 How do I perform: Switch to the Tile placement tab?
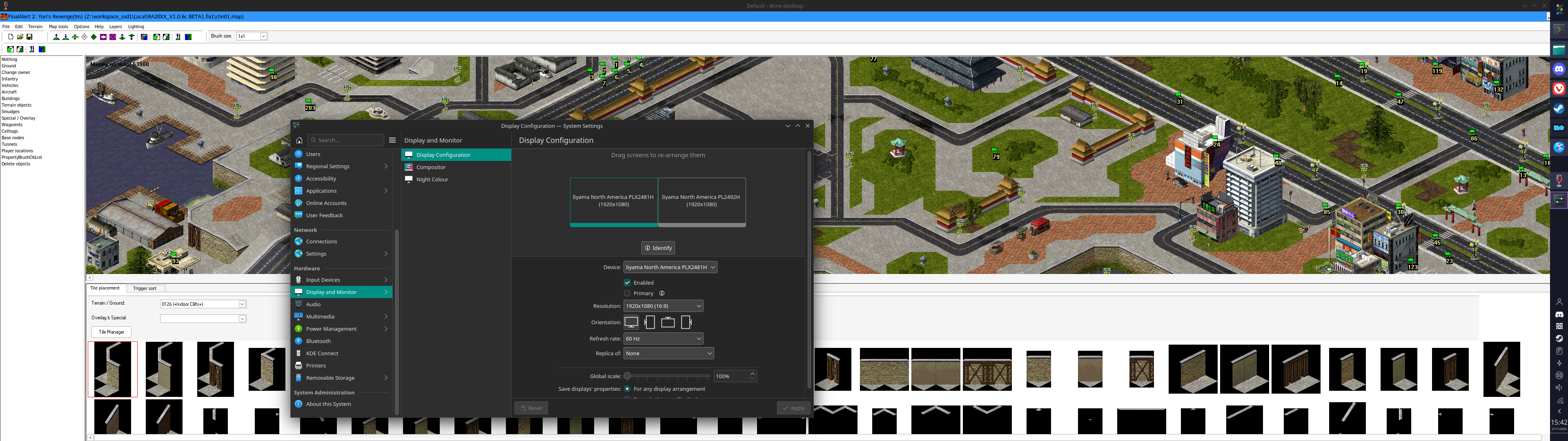click(x=105, y=288)
